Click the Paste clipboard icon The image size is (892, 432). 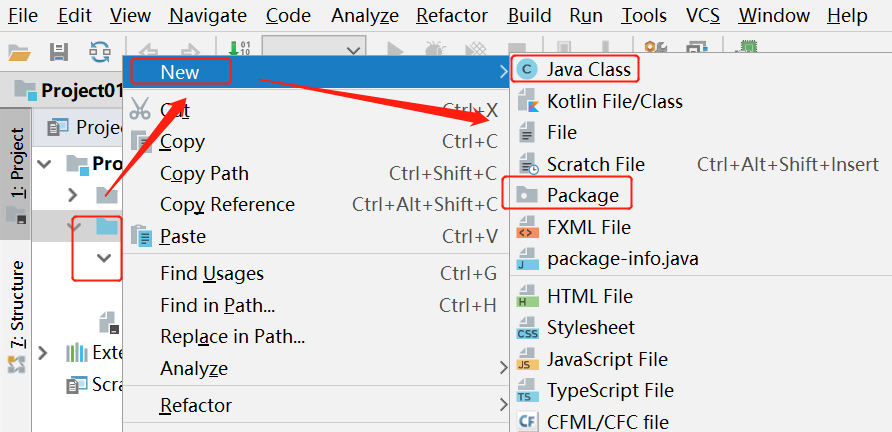click(x=141, y=237)
